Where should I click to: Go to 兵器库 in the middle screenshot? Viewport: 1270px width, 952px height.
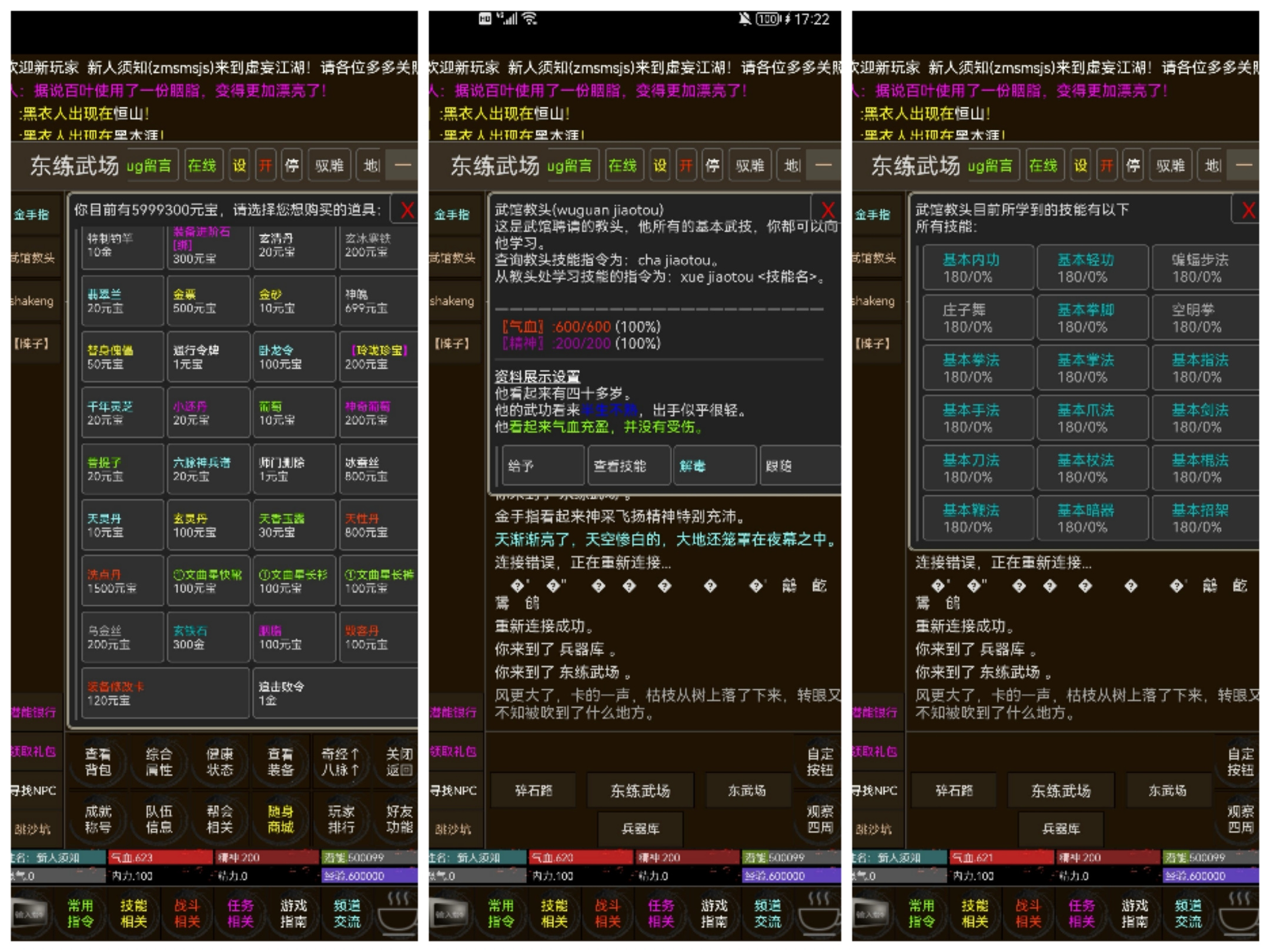pyautogui.click(x=640, y=829)
